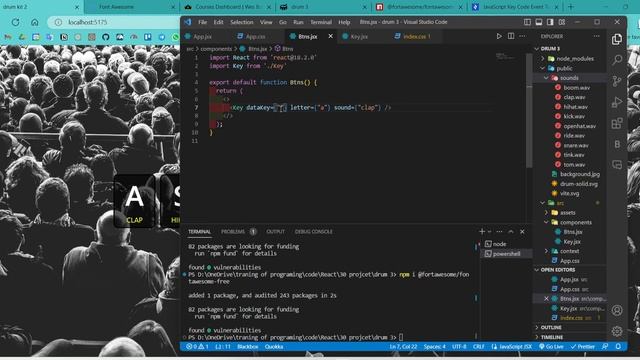Open the Blackbox icon in the activity bar
640x360 pixels.
(617, 144)
